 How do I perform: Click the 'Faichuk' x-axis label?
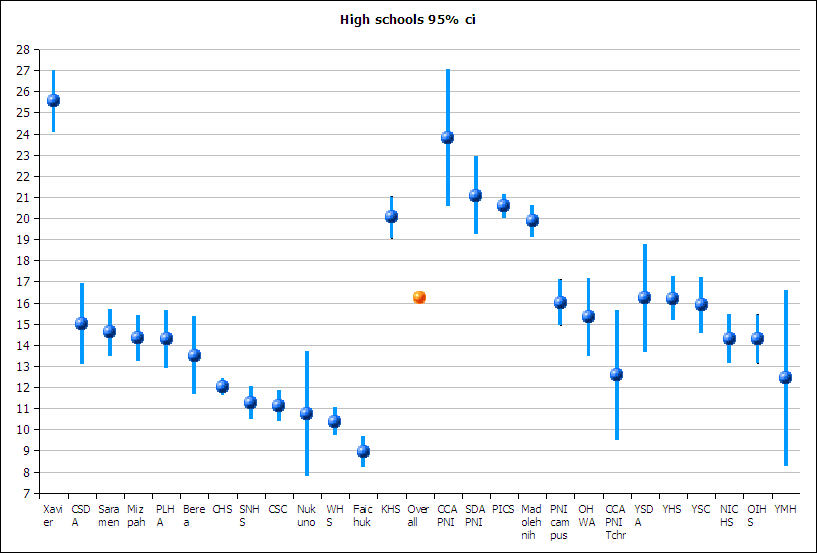click(363, 515)
